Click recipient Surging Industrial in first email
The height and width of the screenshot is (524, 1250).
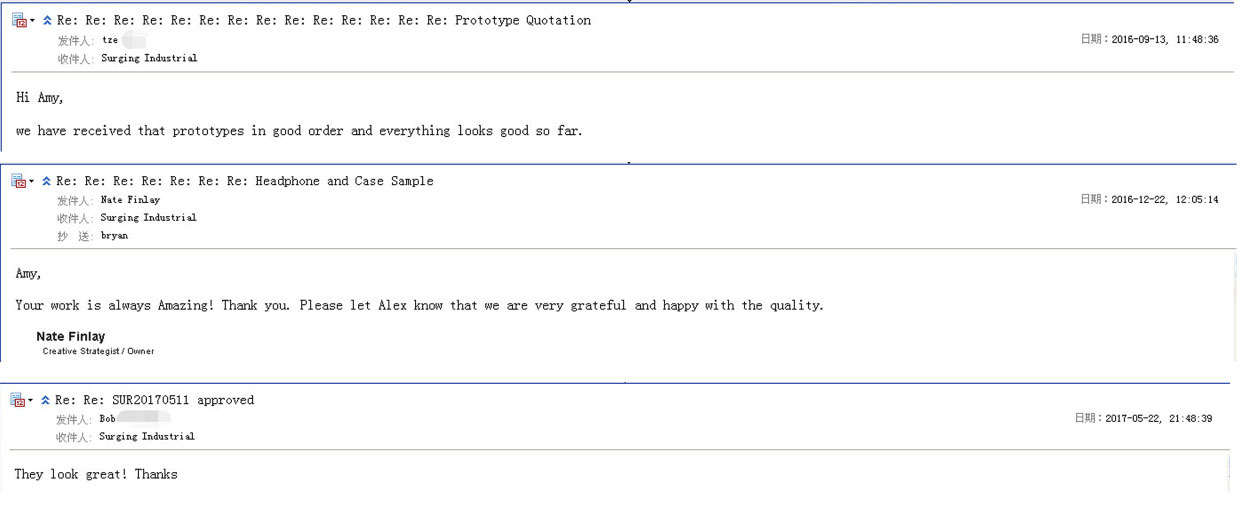[149, 58]
